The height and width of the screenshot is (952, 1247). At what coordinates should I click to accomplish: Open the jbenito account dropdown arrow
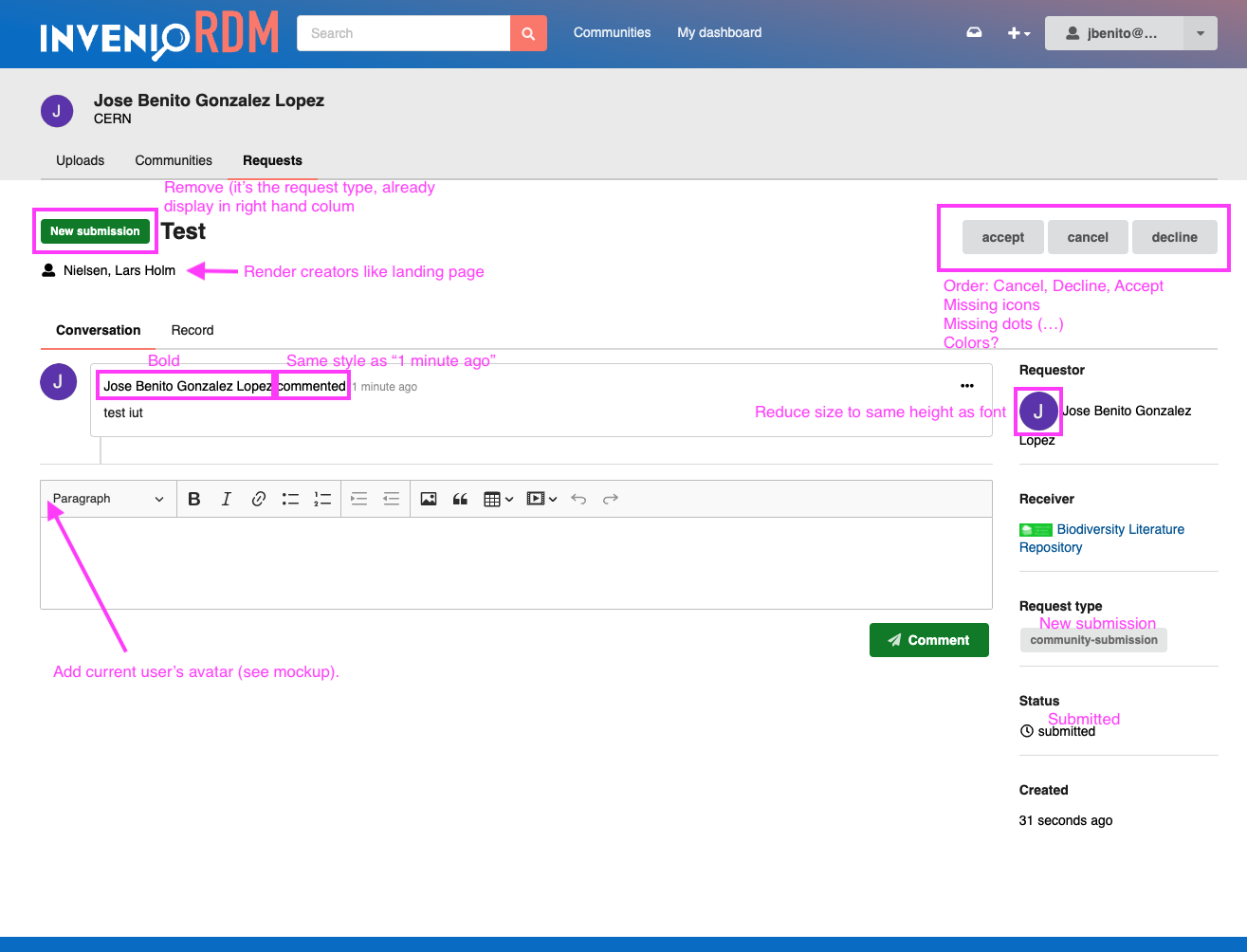click(1201, 32)
